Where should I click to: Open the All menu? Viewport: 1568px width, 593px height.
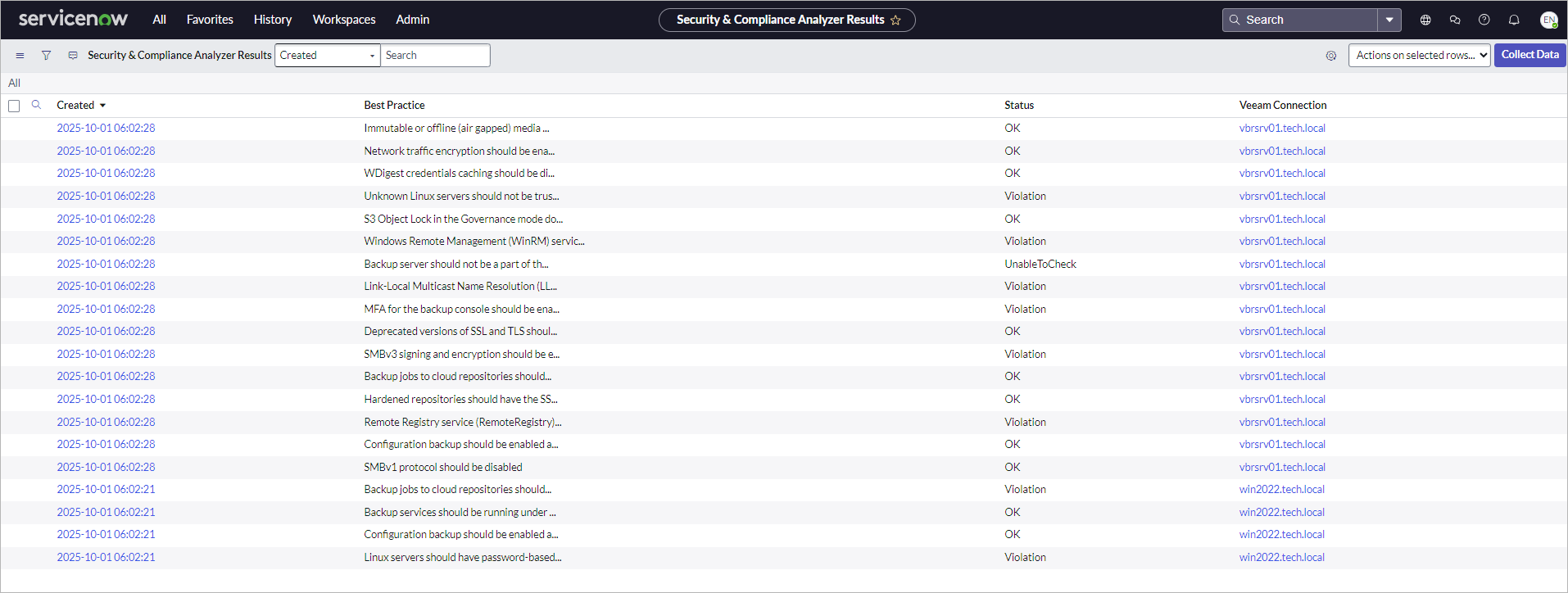coord(160,20)
